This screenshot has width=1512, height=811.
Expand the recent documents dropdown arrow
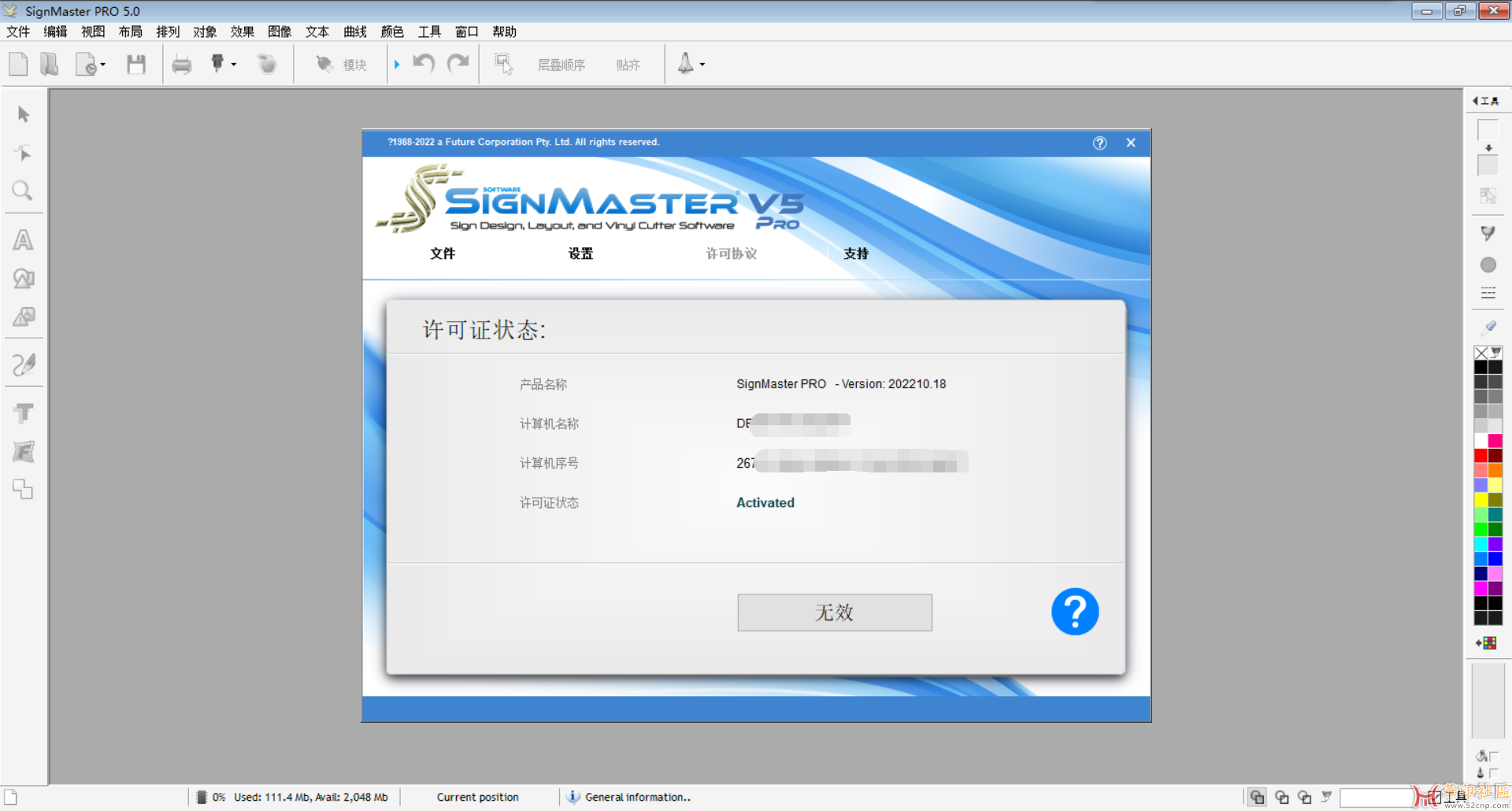click(x=102, y=65)
